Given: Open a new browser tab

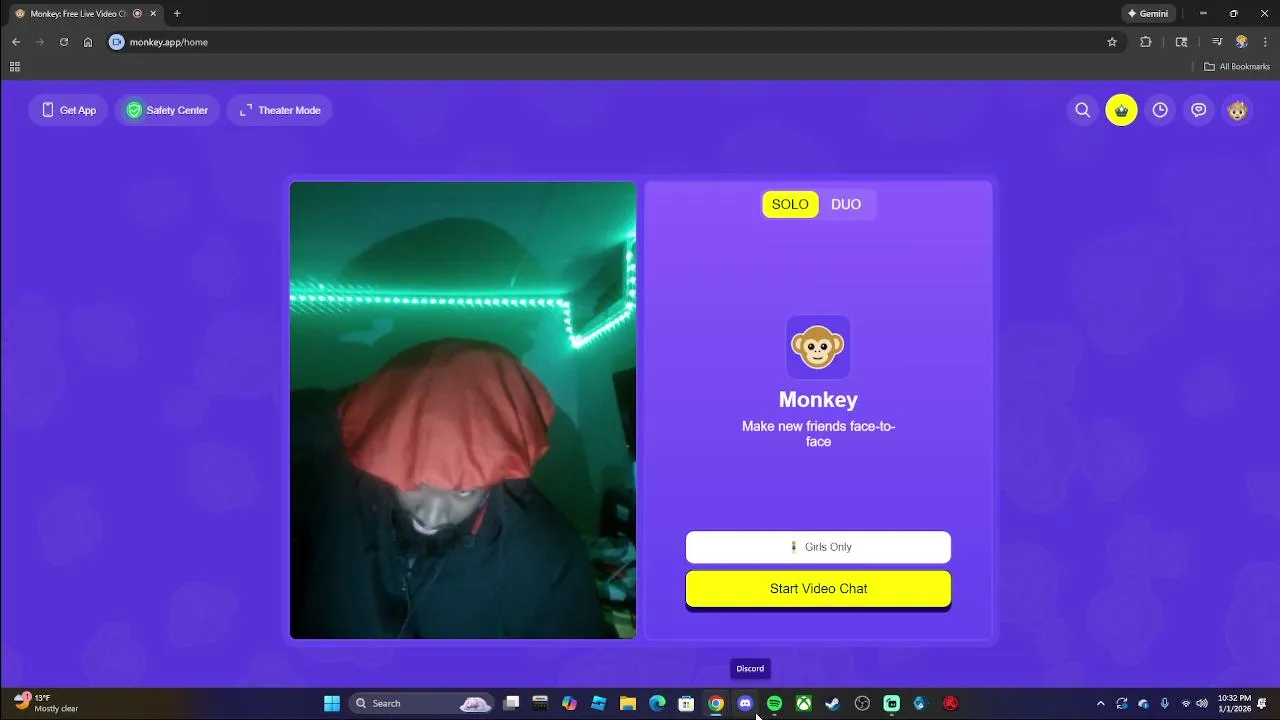Looking at the screenshot, I should click(x=177, y=14).
